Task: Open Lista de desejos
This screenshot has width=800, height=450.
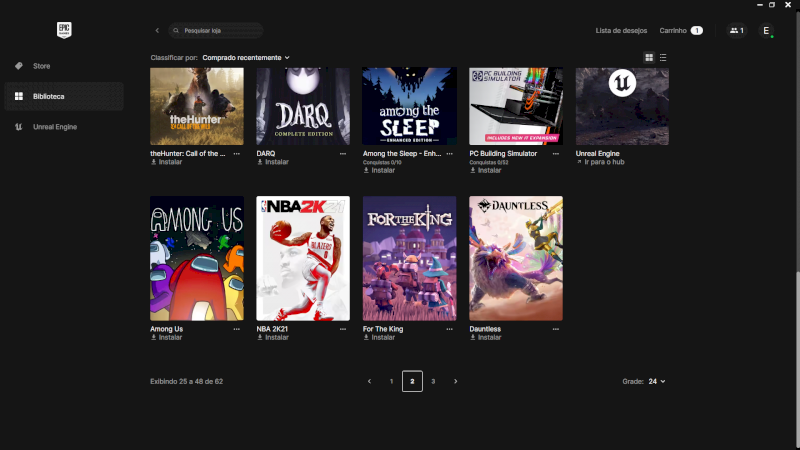Action: click(x=621, y=31)
